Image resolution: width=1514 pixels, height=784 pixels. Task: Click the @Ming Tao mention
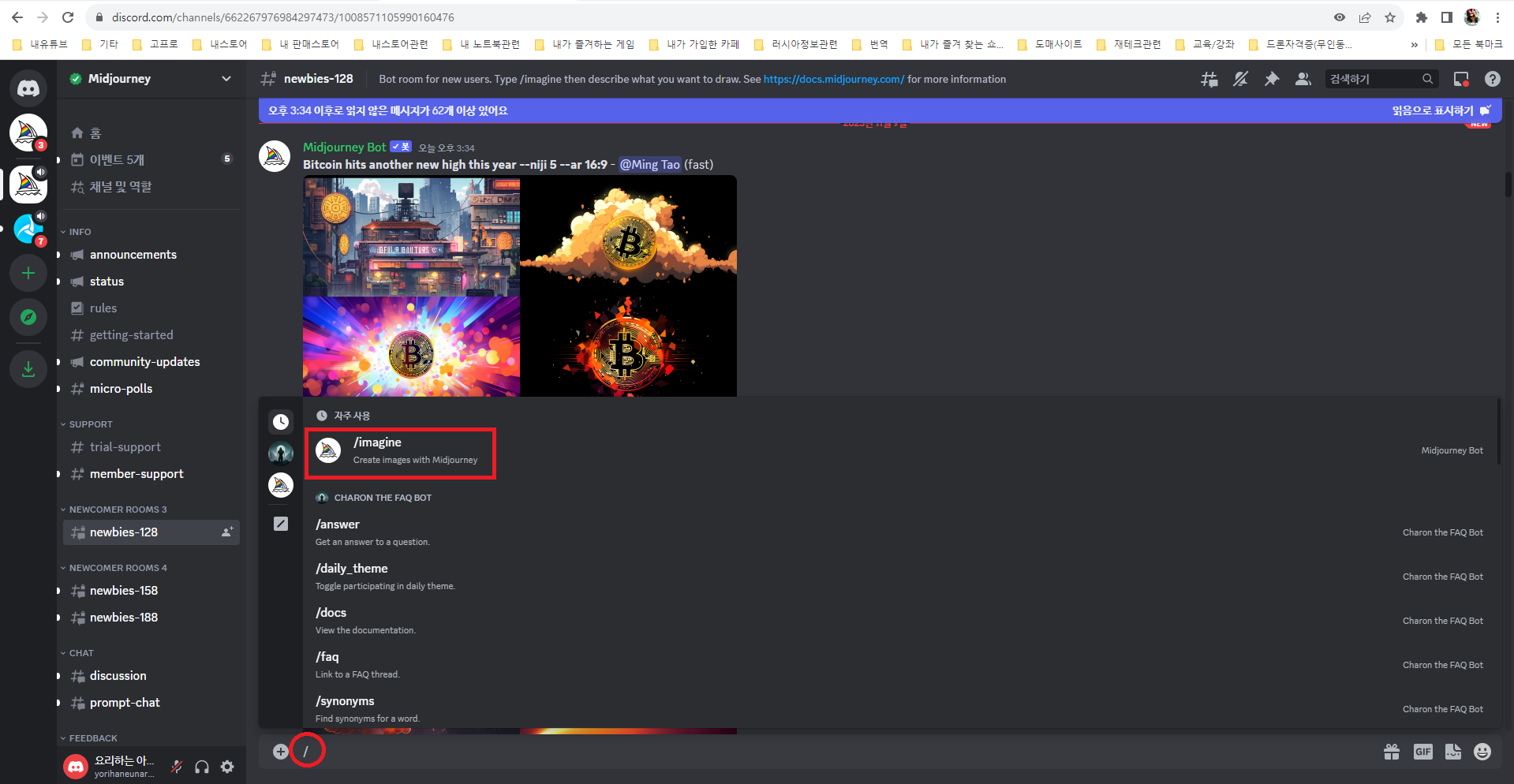pyautogui.click(x=649, y=165)
